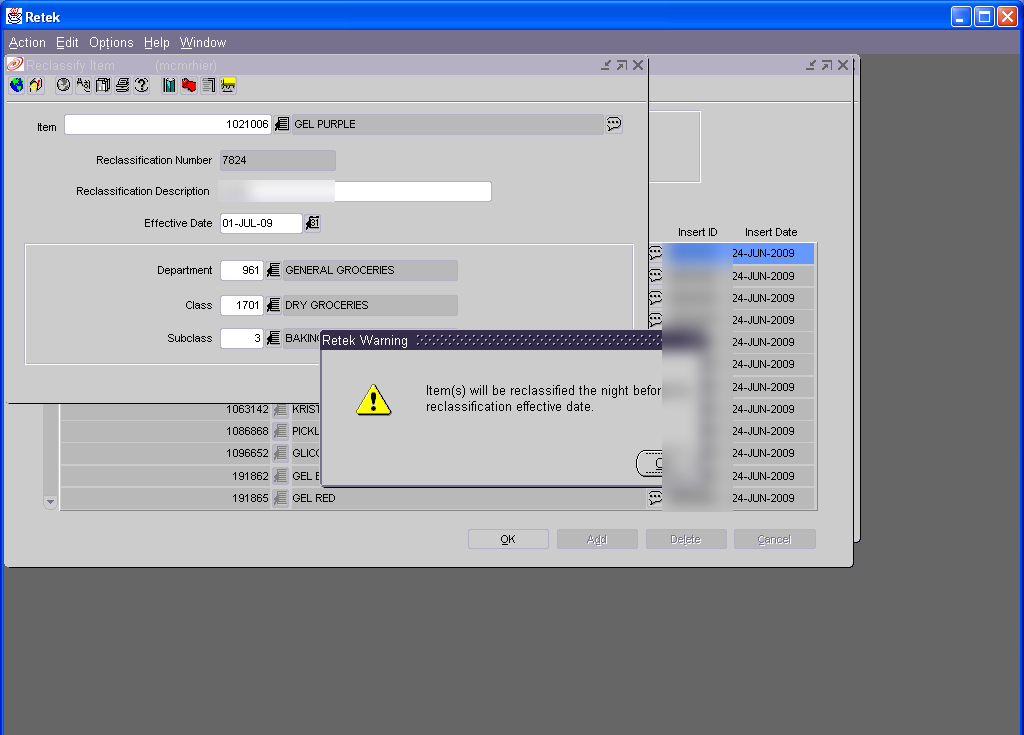This screenshot has width=1024, height=735.
Task: Open the item list-of-values next to 1021006
Action: coord(282,124)
